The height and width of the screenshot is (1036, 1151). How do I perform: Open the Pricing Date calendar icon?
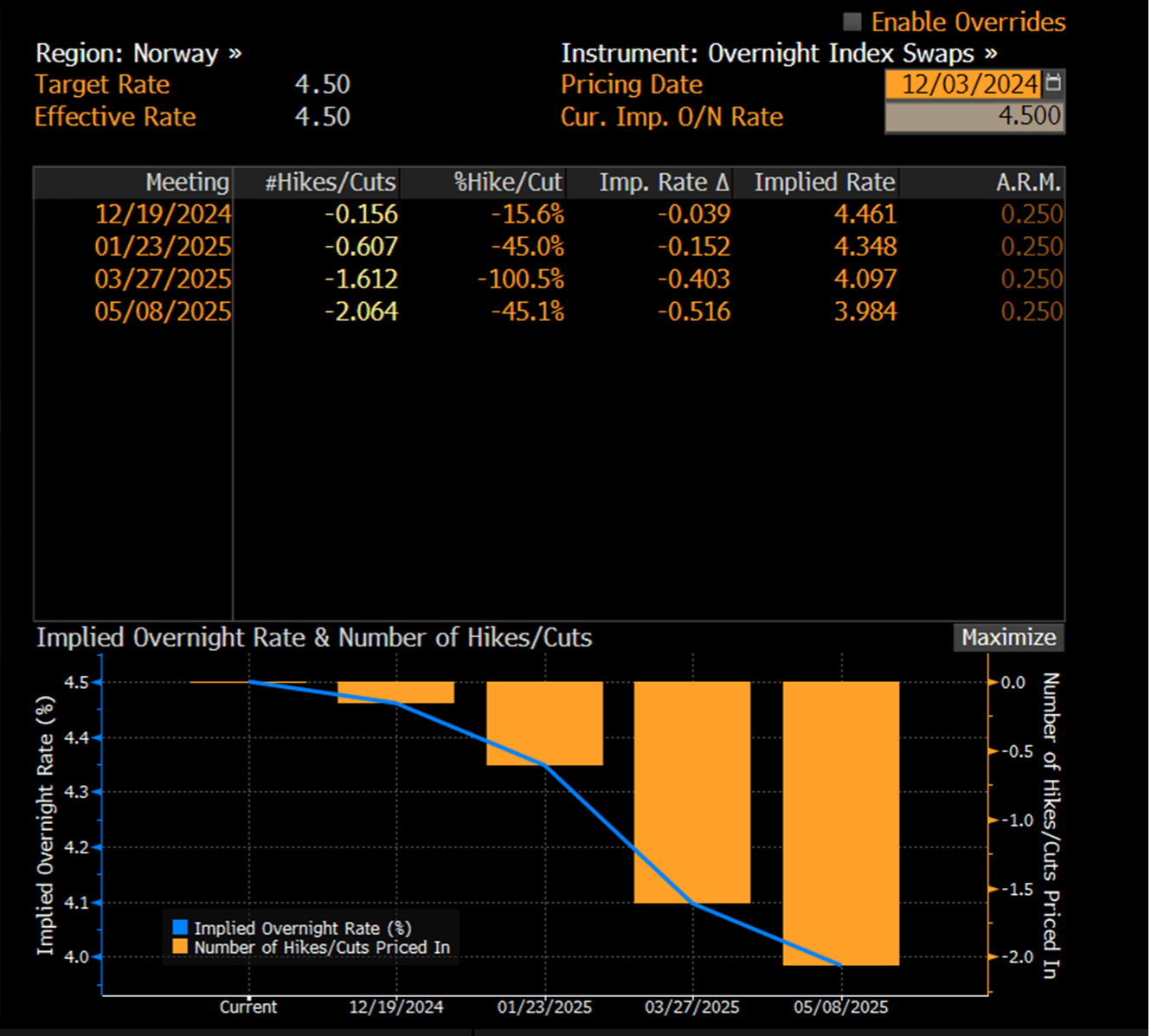point(1054,84)
